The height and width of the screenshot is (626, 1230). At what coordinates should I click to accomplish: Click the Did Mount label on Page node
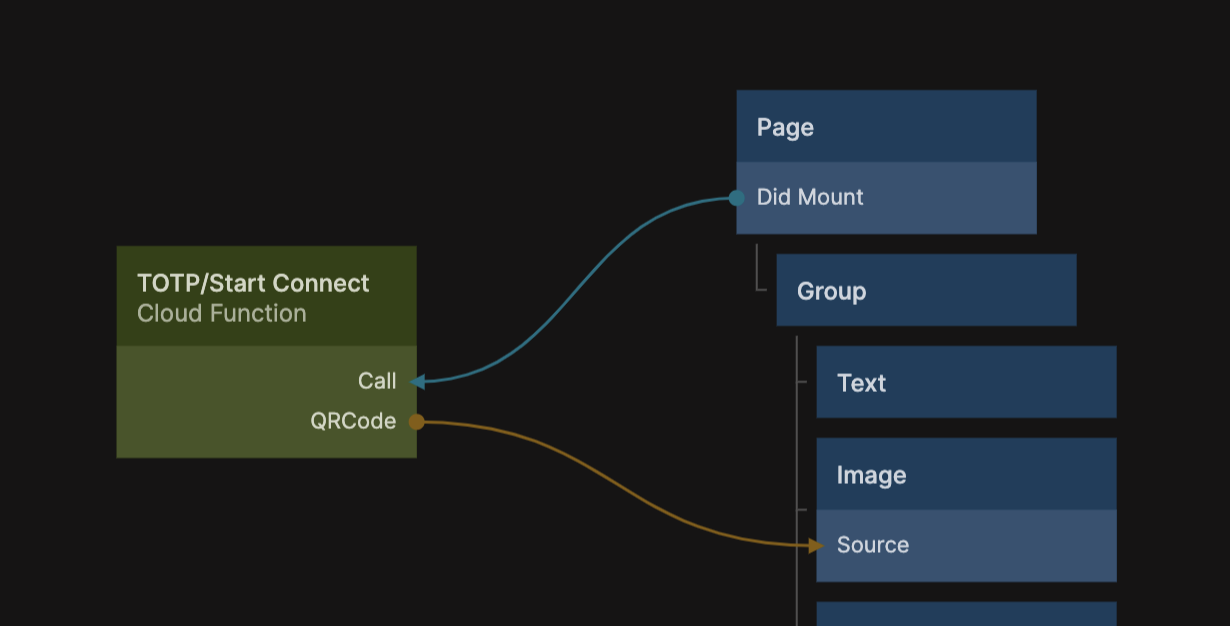(x=810, y=197)
